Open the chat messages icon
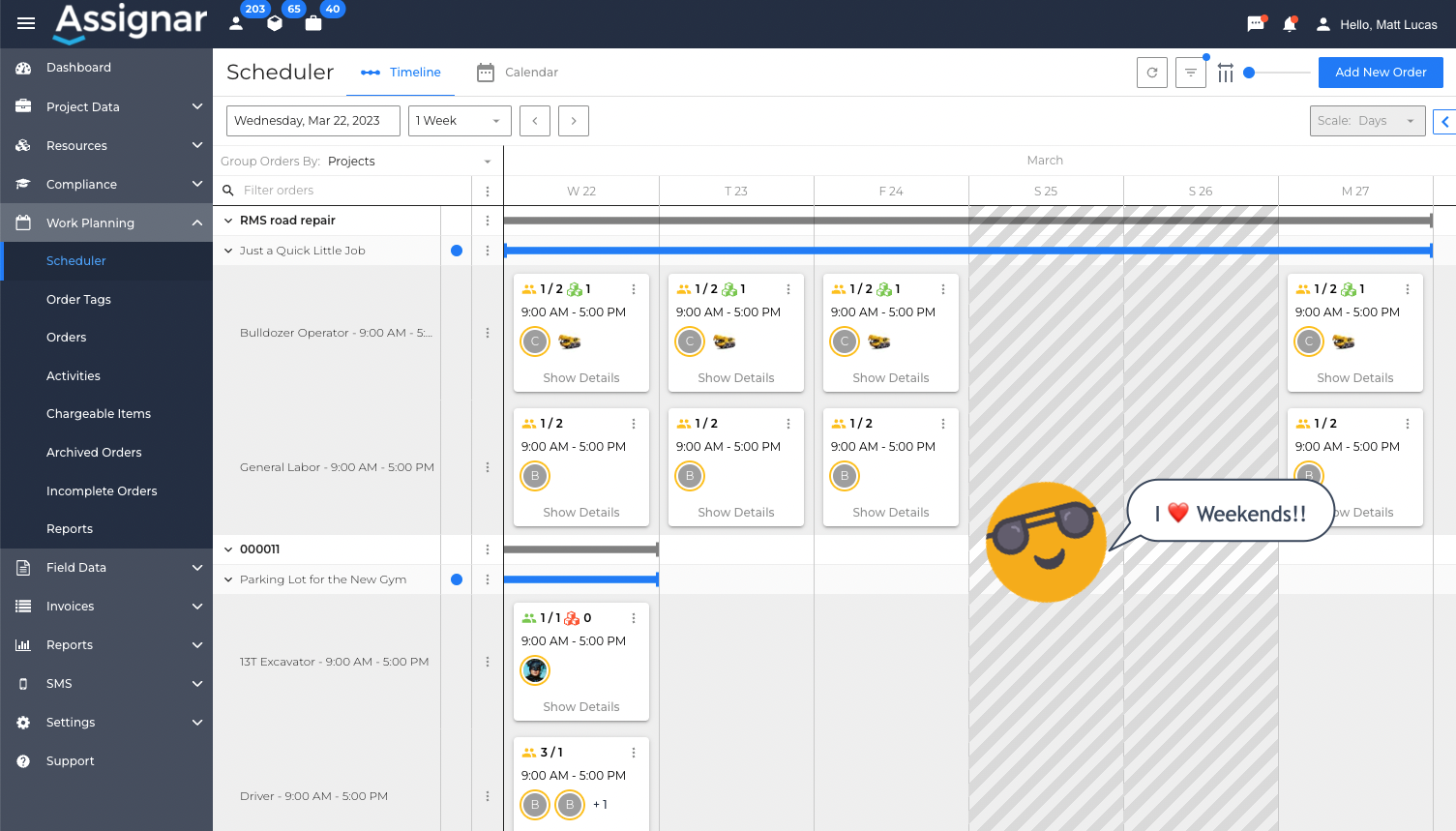 click(x=1256, y=24)
